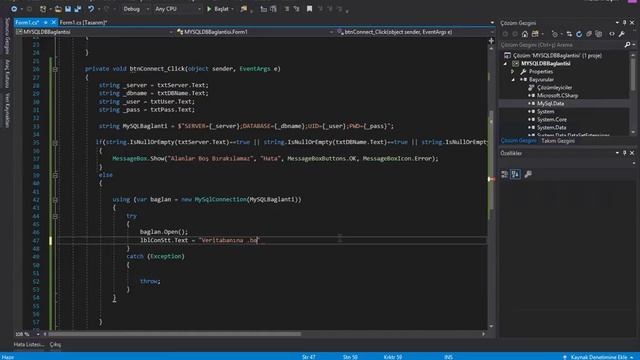Open the Çıkış output tab
This screenshot has width=640, height=360.
[x=55, y=344]
